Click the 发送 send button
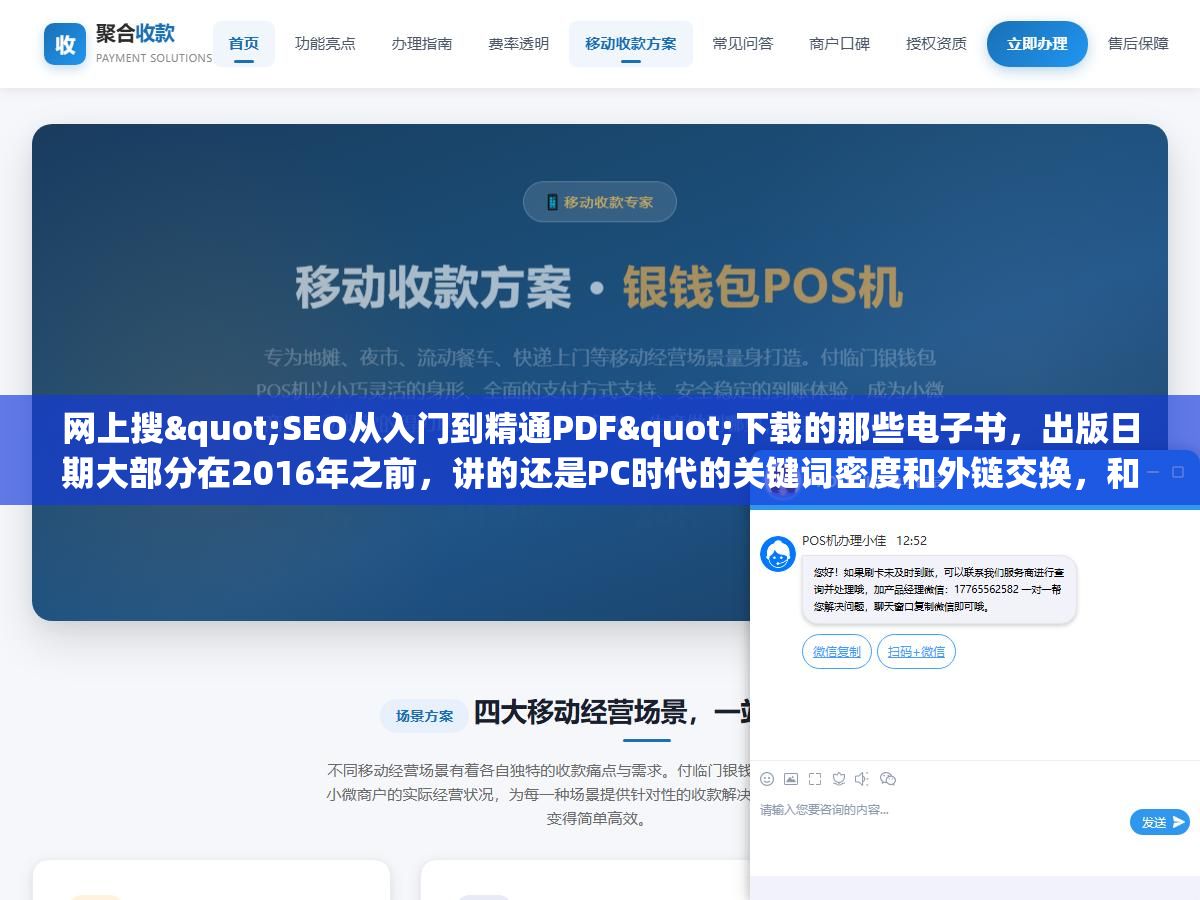Image resolution: width=1200 pixels, height=900 pixels. [1160, 822]
